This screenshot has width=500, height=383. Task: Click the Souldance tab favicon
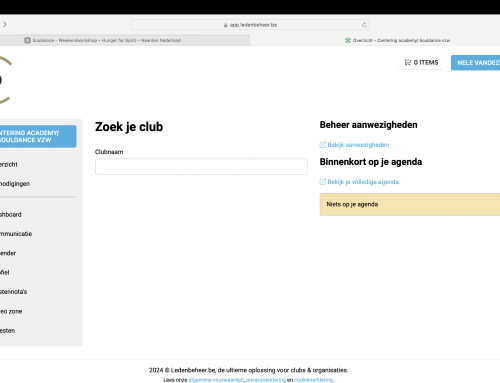pyautogui.click(x=27, y=40)
